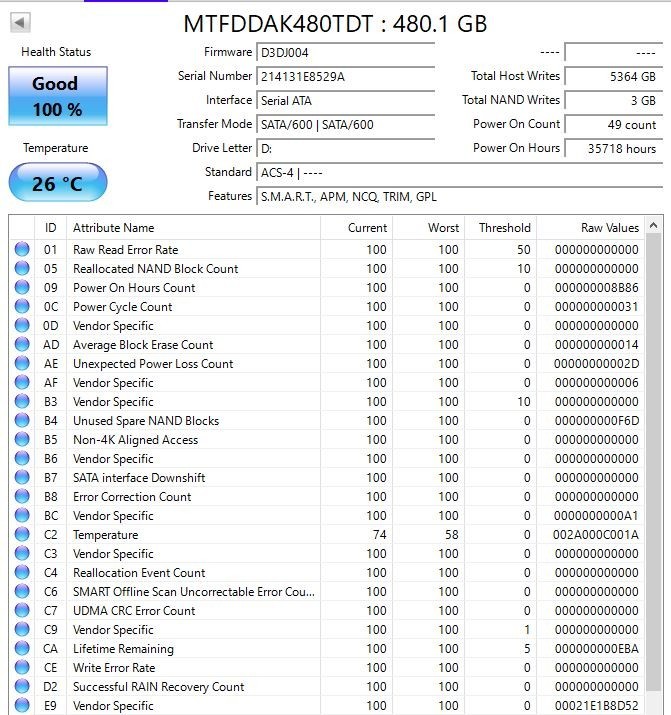Select the Lifetime Remaining attribute name

click(x=124, y=648)
